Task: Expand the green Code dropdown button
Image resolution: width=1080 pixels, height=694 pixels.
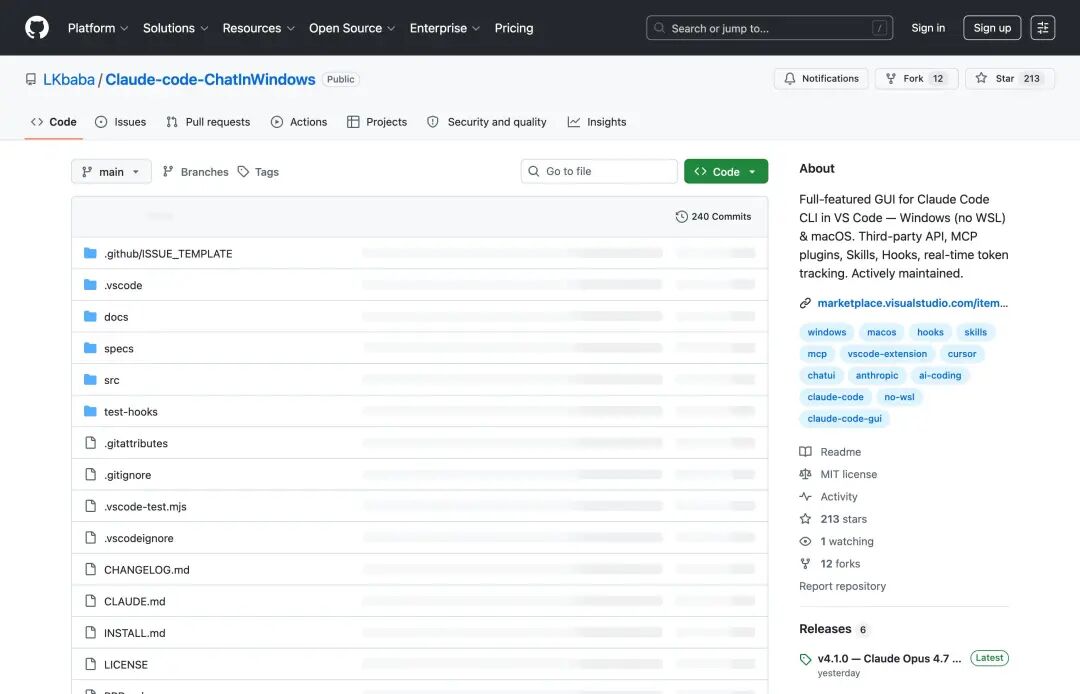Action: [x=726, y=171]
